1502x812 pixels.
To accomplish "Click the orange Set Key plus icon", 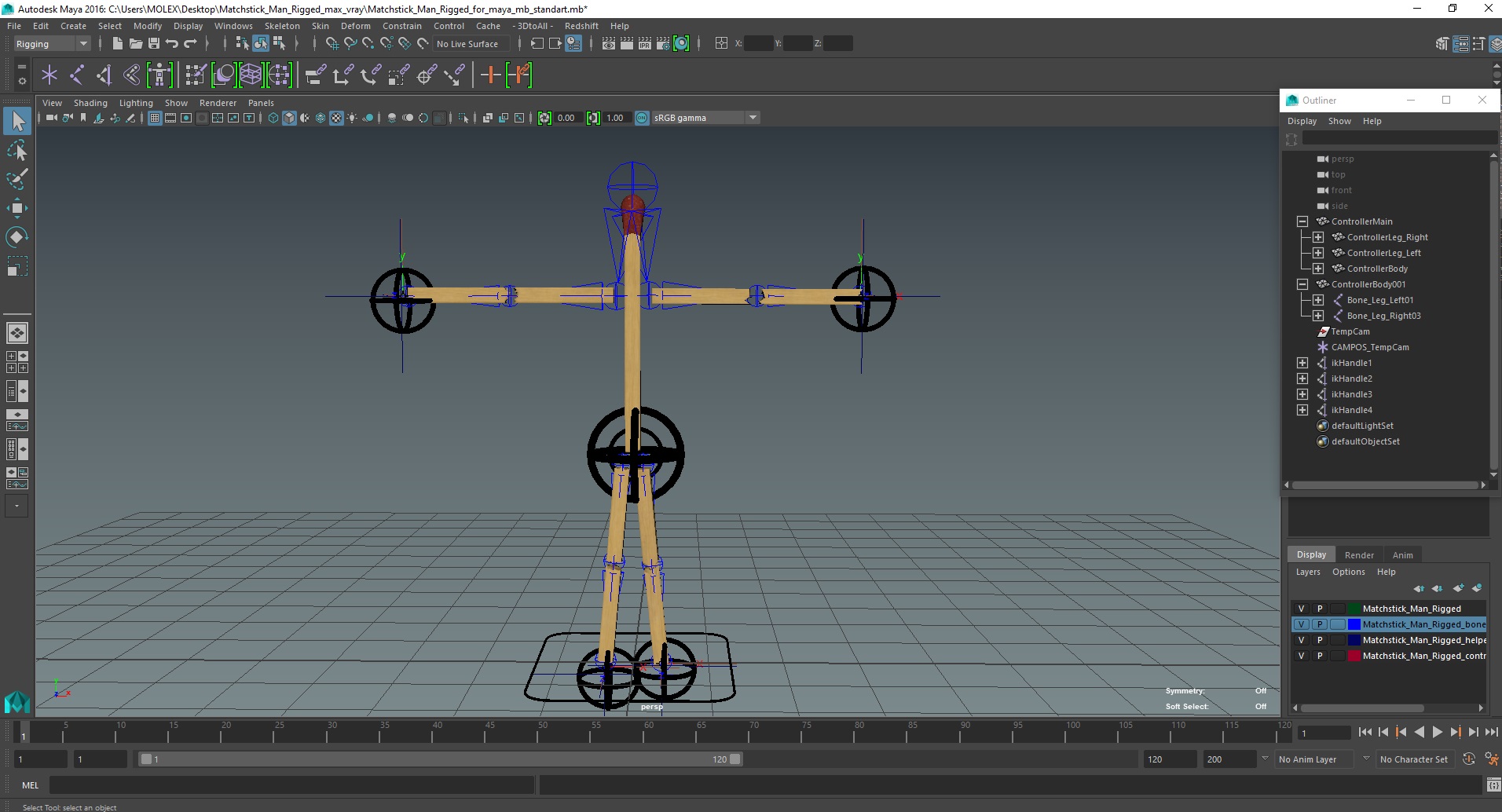I will click(491, 75).
